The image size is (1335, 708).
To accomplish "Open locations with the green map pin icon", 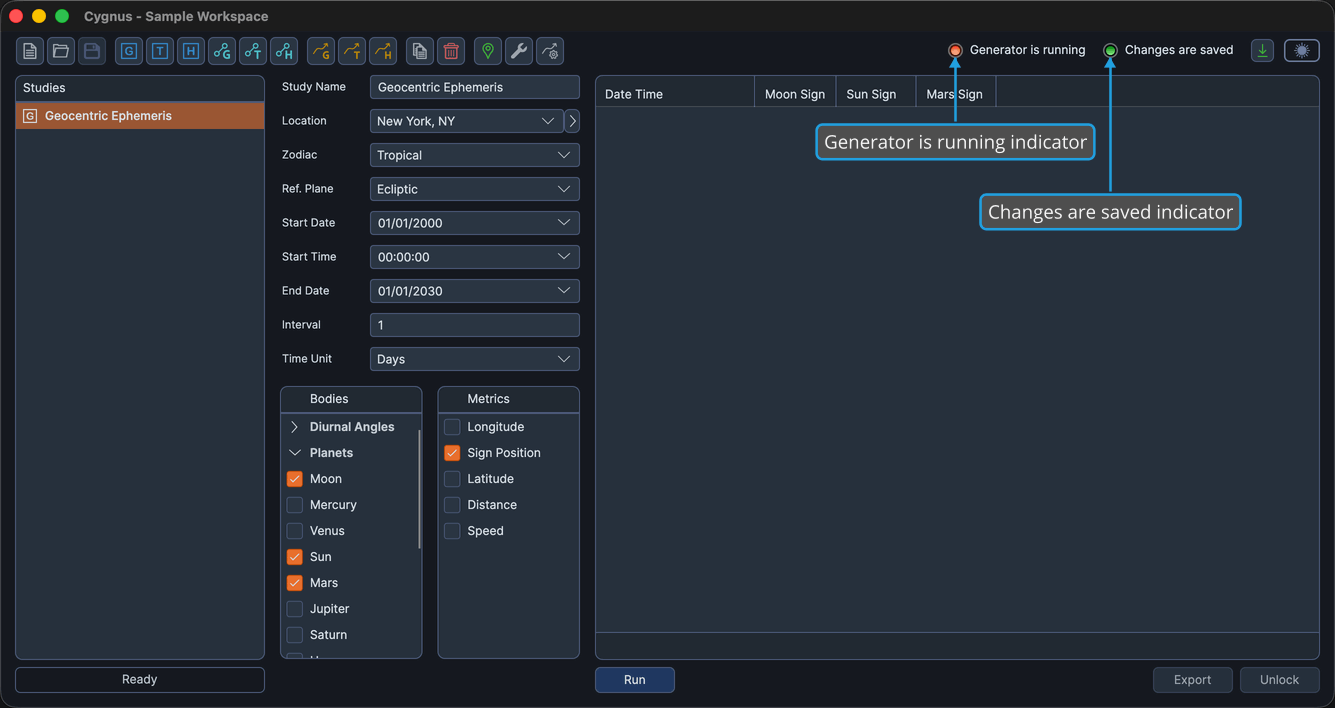I will pos(487,51).
